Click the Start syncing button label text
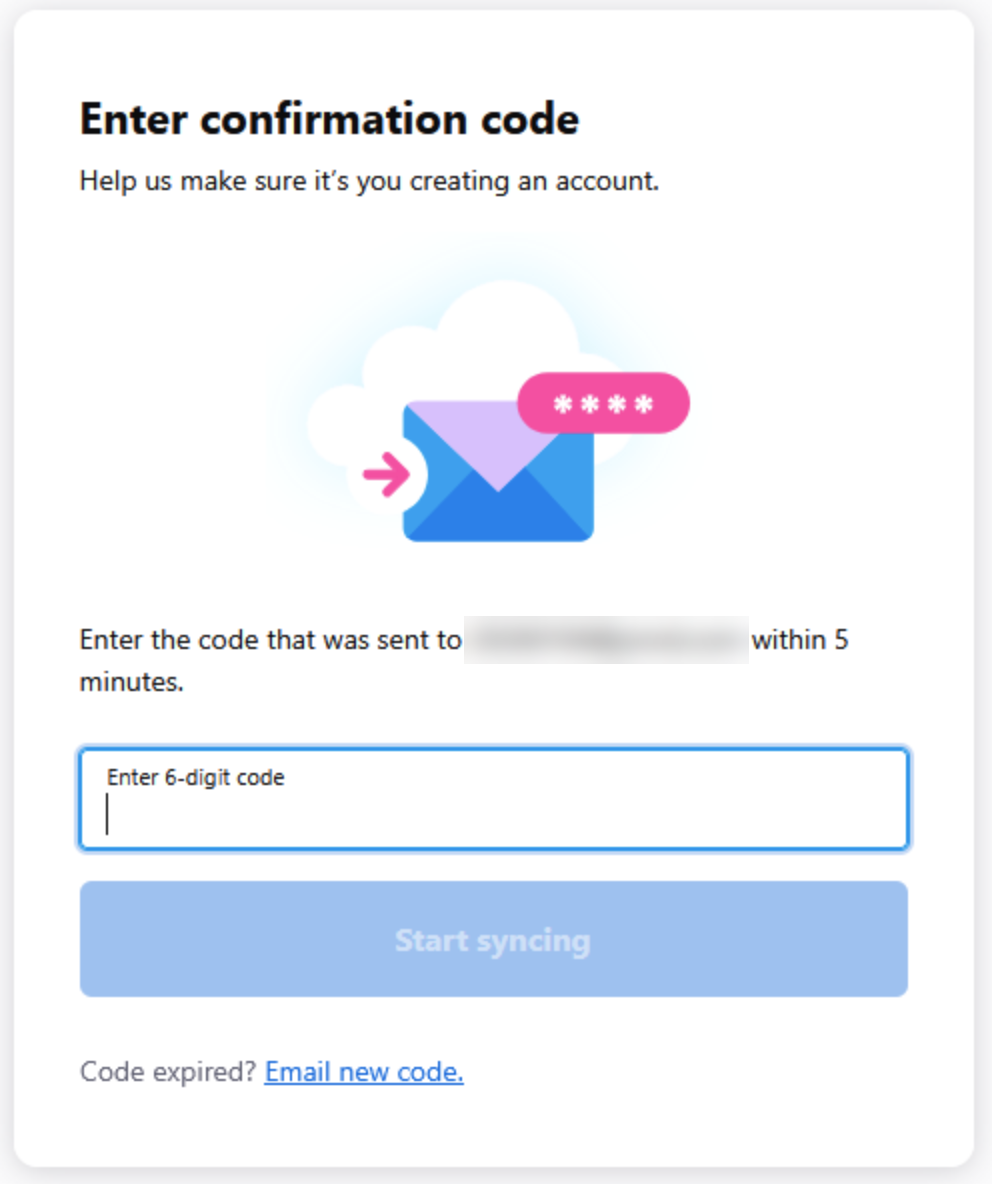Screen dimensions: 992x1184 tap(493, 940)
